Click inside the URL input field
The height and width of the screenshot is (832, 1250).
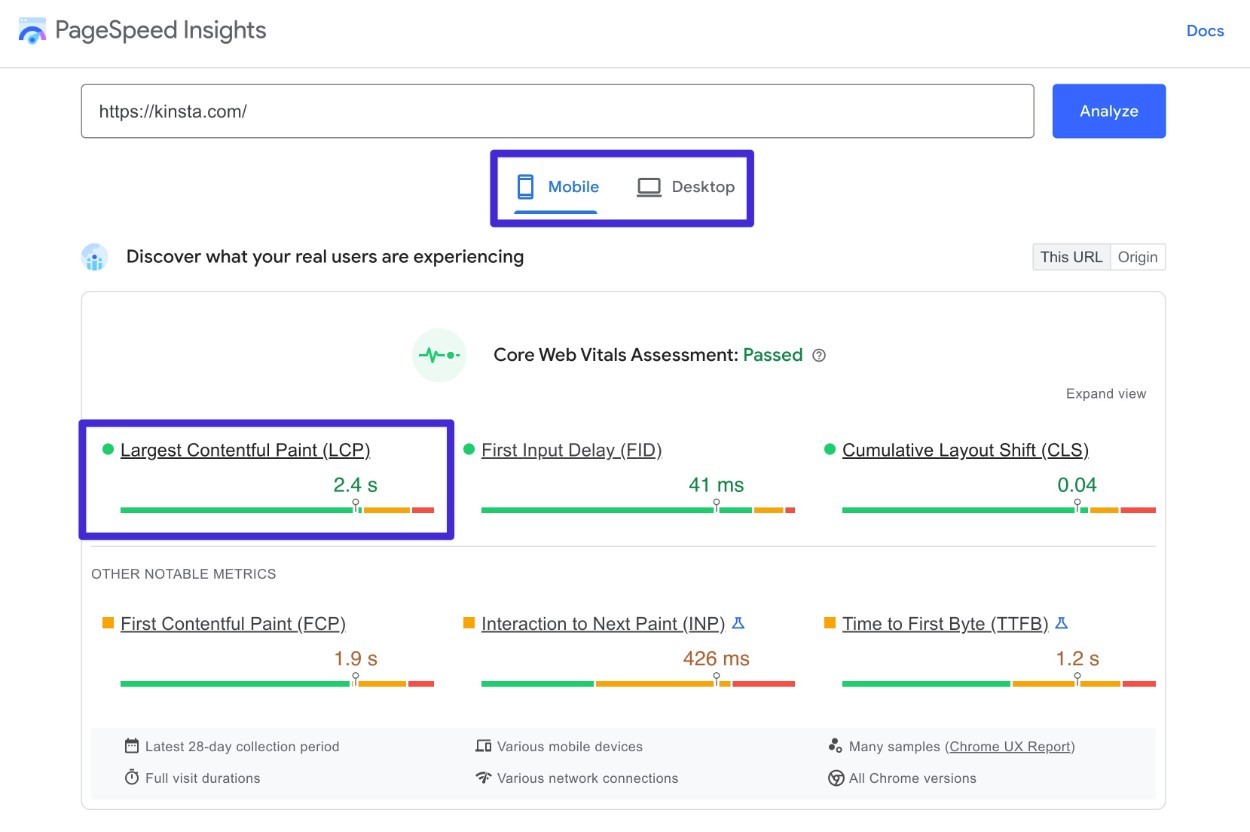pos(557,111)
